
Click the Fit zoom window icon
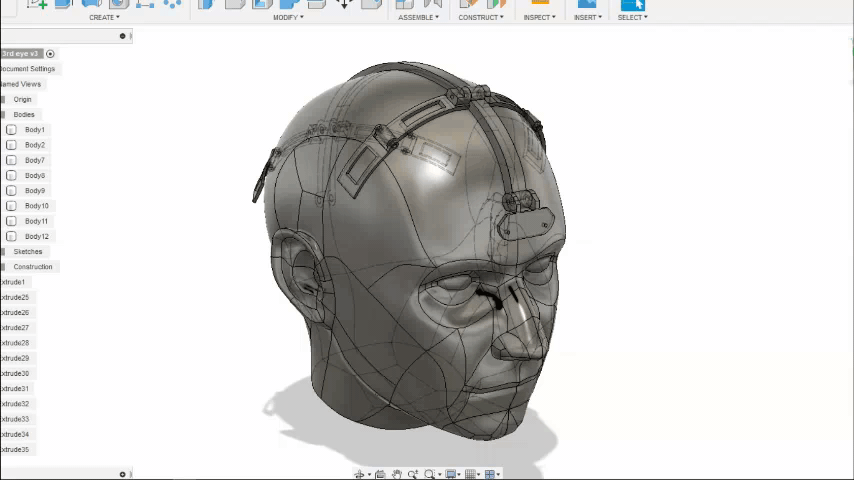(x=430, y=474)
